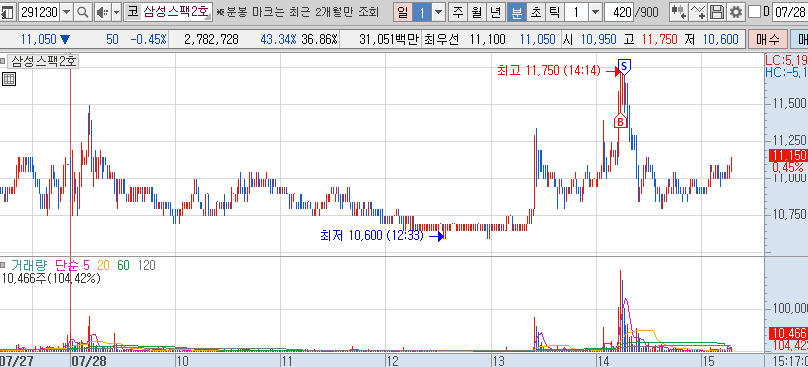Screen dimensions: 808x367
Task: Click the red B buy marker on chart
Action: point(620,121)
